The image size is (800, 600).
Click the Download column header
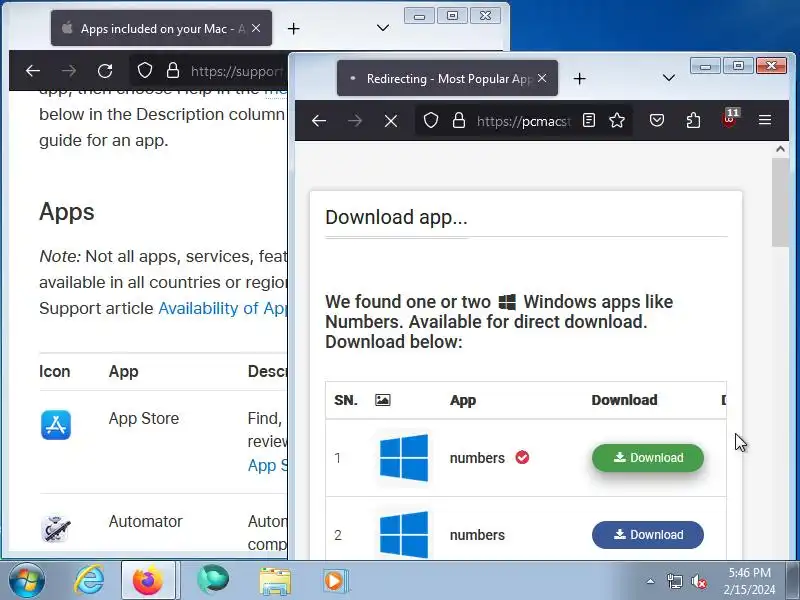pos(624,400)
